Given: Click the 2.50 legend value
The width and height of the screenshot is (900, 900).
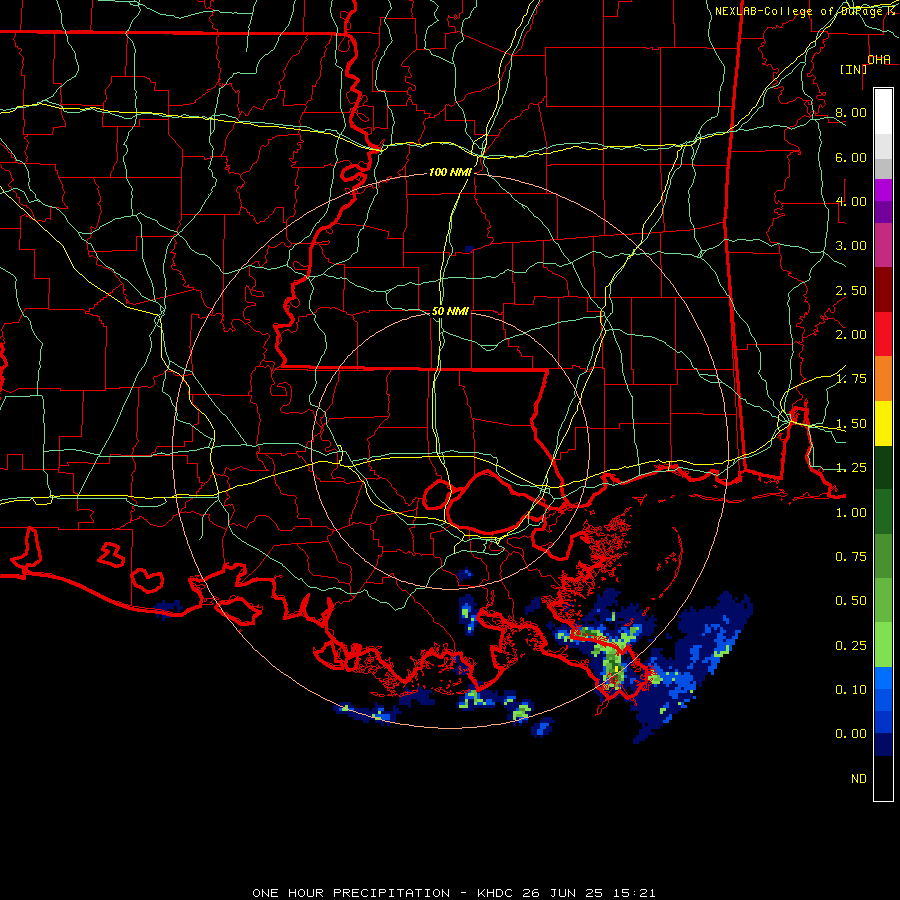Looking at the screenshot, I should pos(851,290).
